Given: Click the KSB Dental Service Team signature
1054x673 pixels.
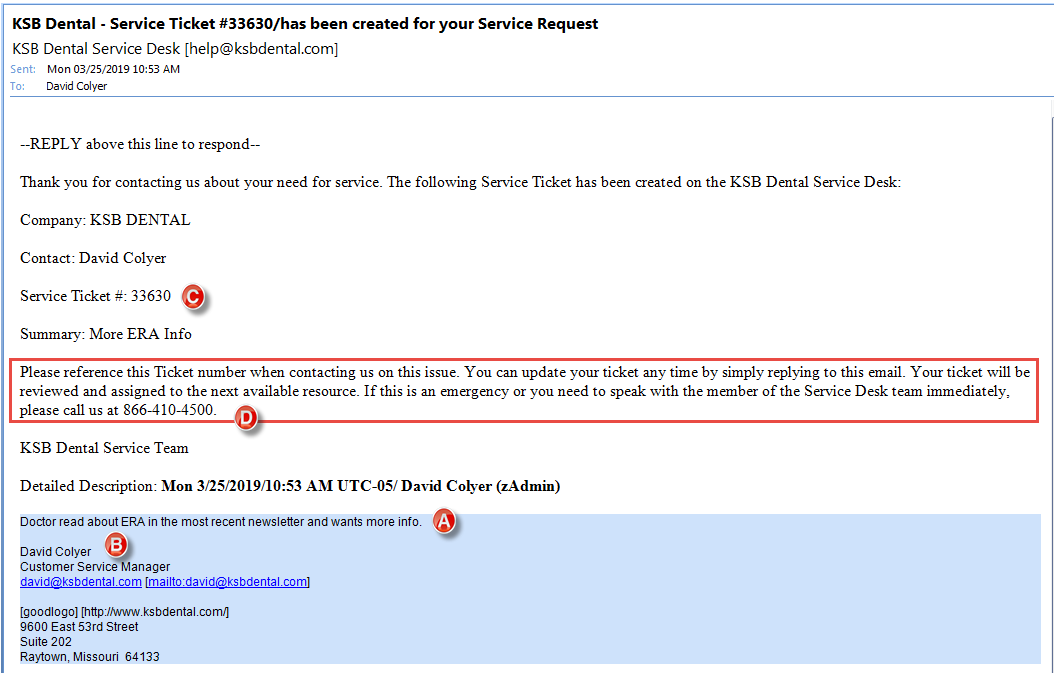Looking at the screenshot, I should click(104, 448).
